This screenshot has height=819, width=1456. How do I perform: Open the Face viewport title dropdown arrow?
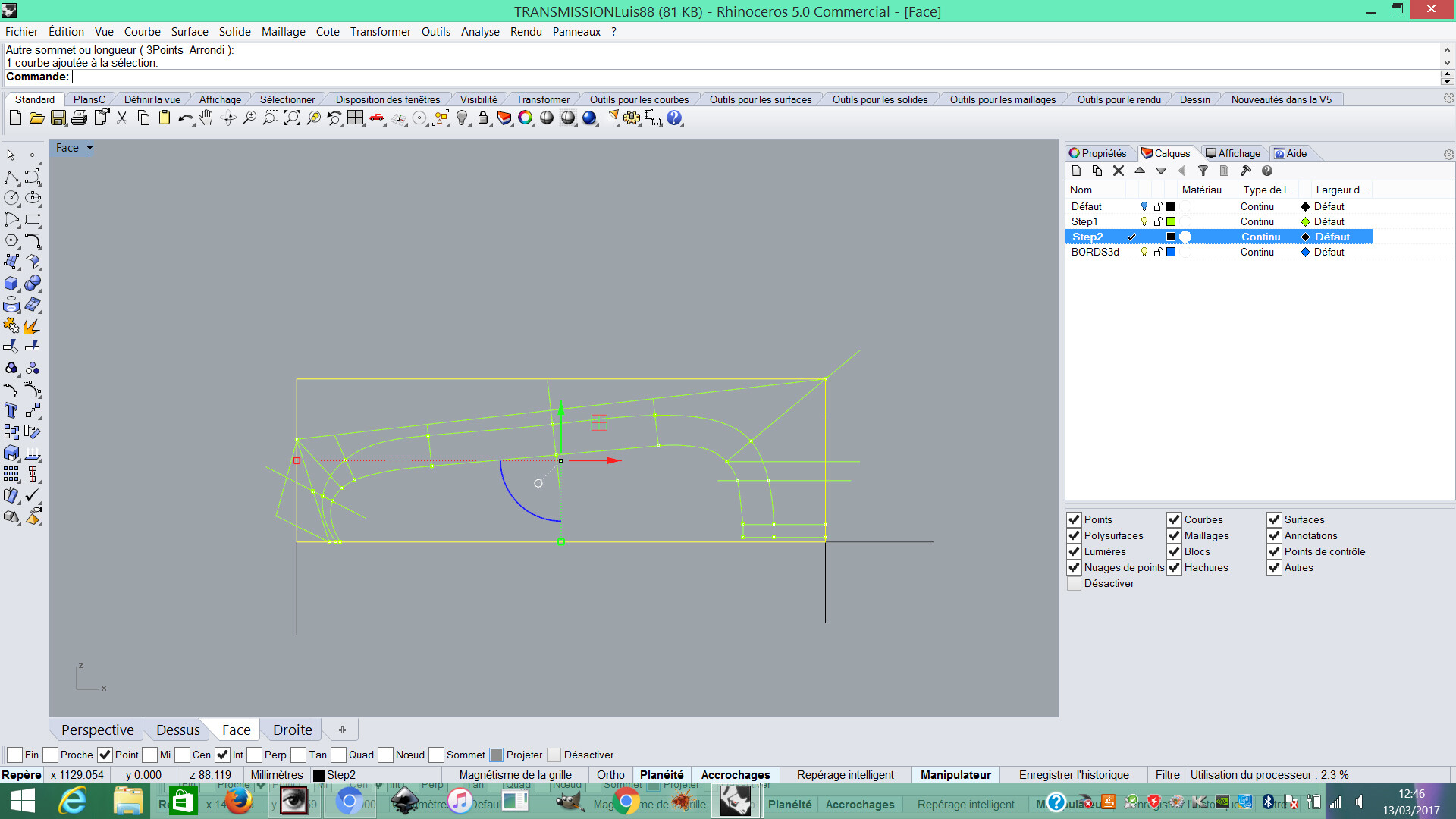[89, 149]
